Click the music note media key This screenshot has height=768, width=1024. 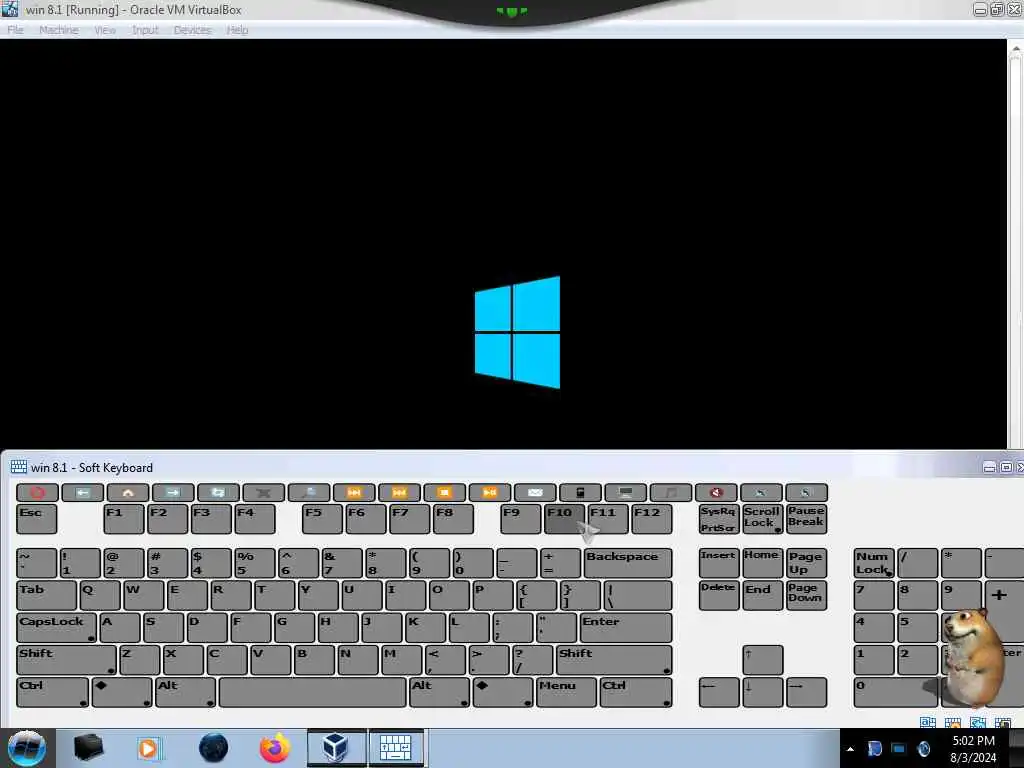(671, 492)
